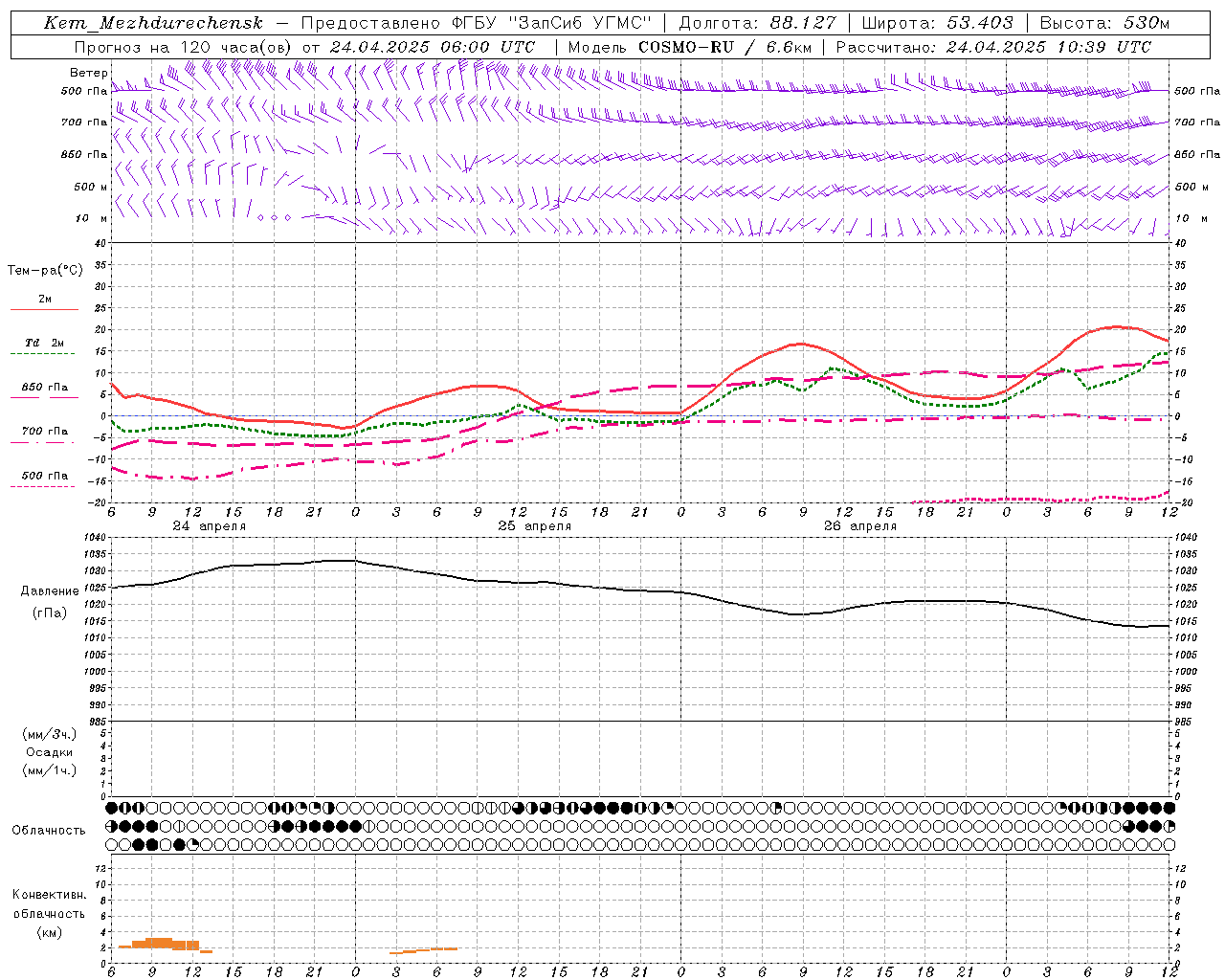
Task: Click the Долгота: 88.127 value
Action: tap(757, 24)
